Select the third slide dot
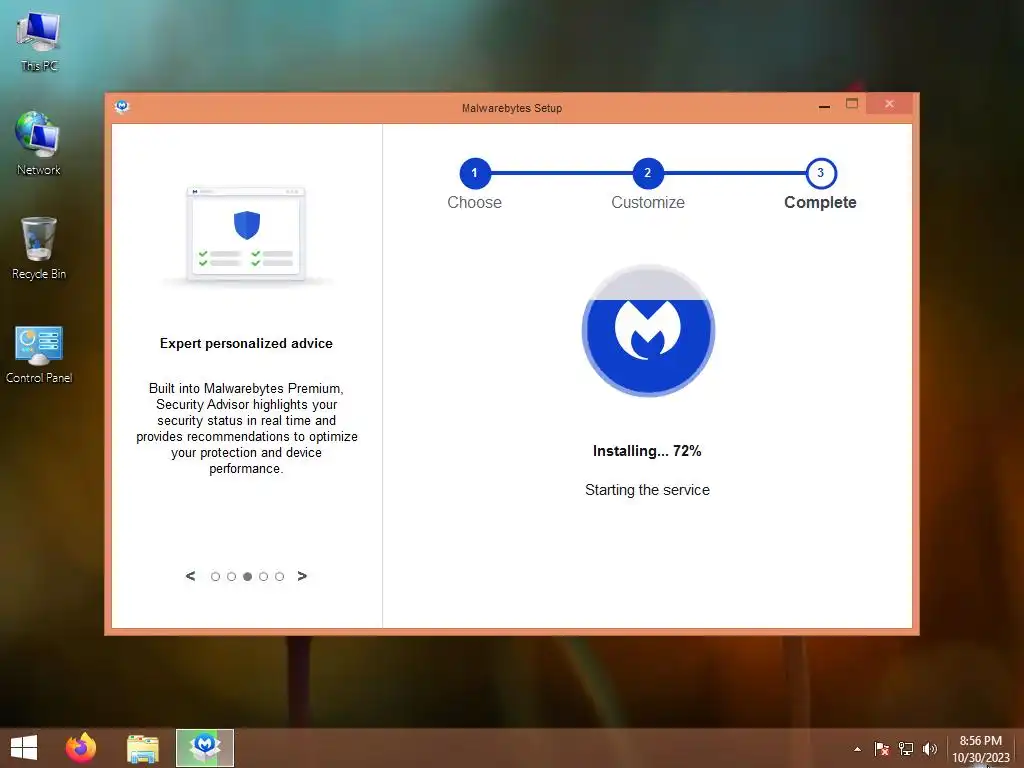The width and height of the screenshot is (1024, 768). (x=248, y=577)
